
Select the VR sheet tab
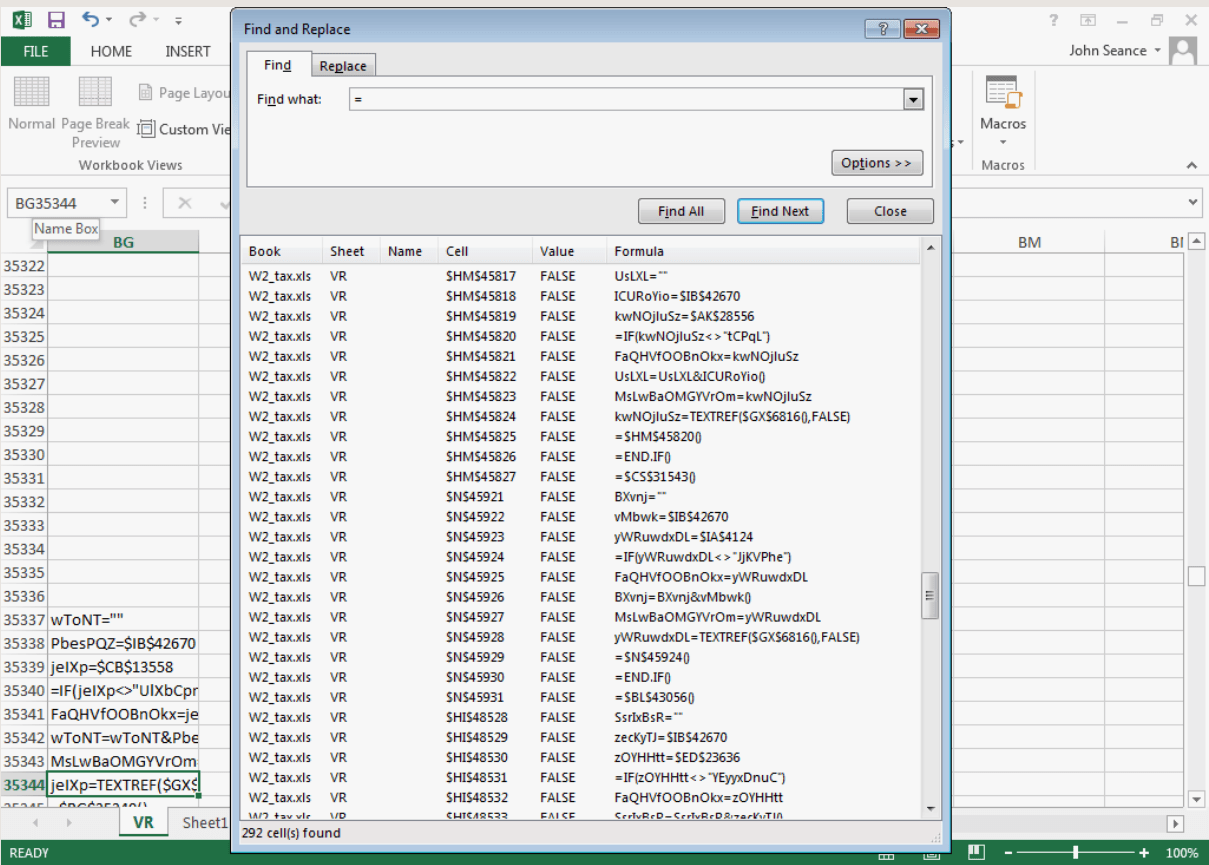[143, 822]
